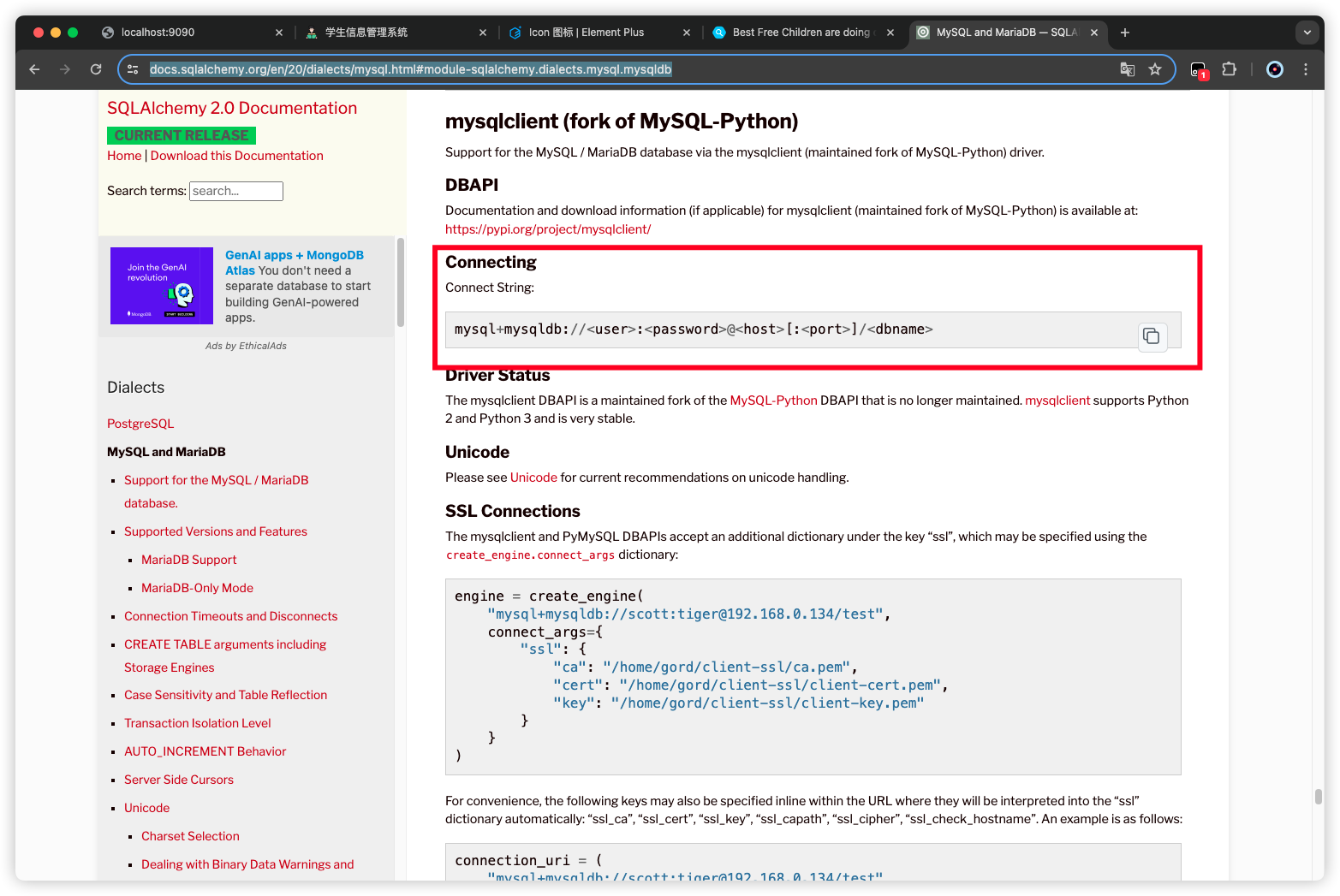
Task: Open Download this Documentation link
Action: 237,156
